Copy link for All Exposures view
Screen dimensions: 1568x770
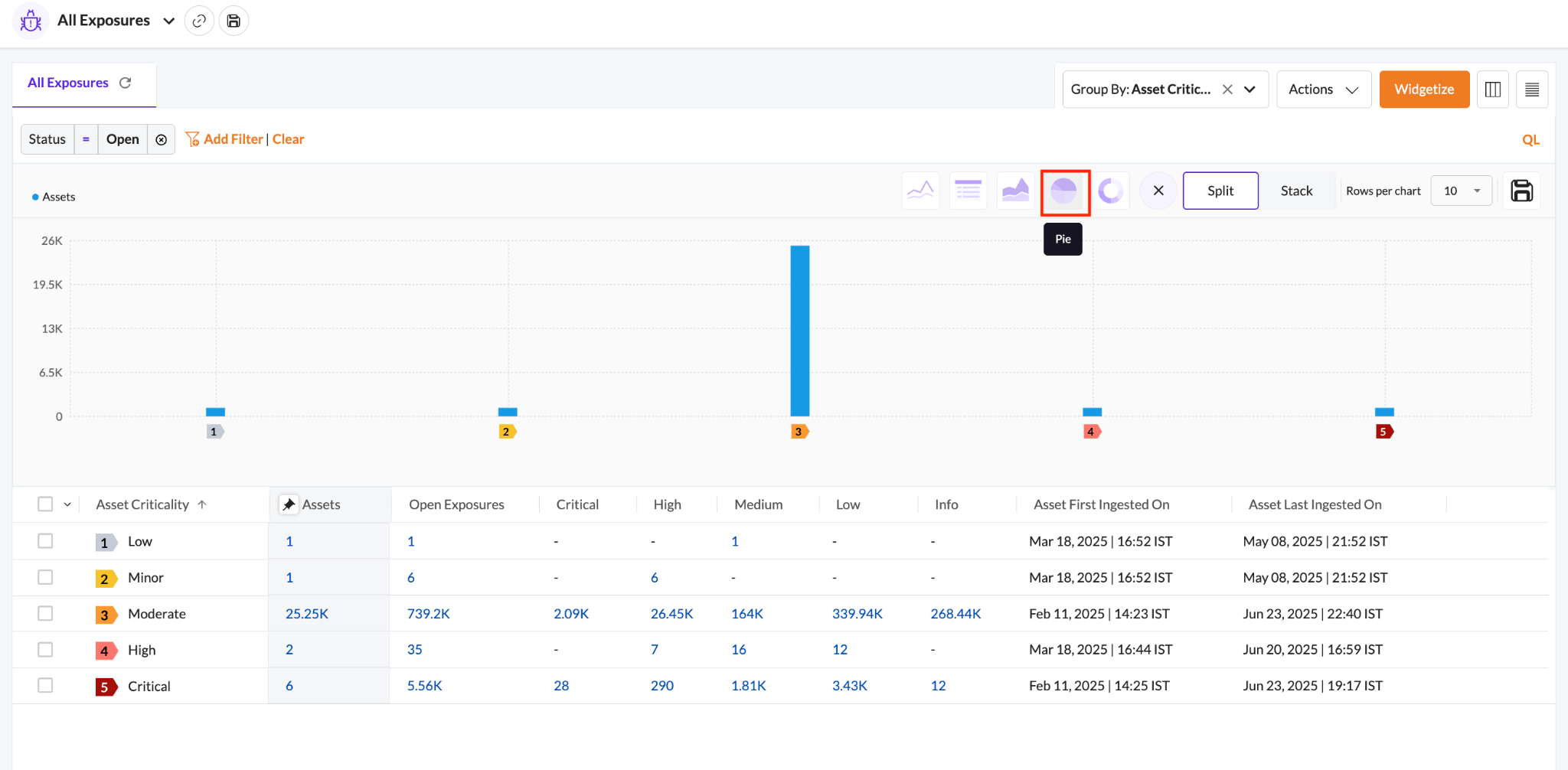tap(199, 21)
